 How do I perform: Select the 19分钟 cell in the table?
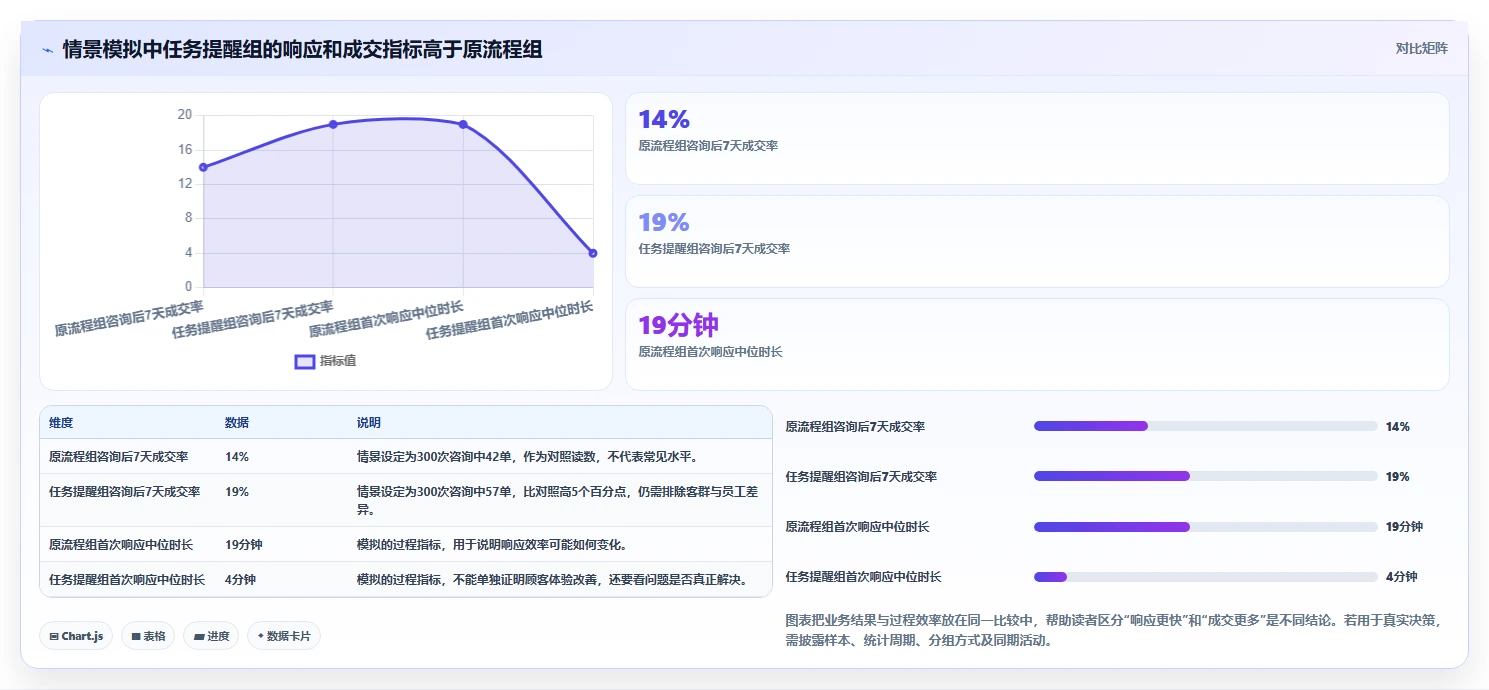pyautogui.click(x=243, y=545)
